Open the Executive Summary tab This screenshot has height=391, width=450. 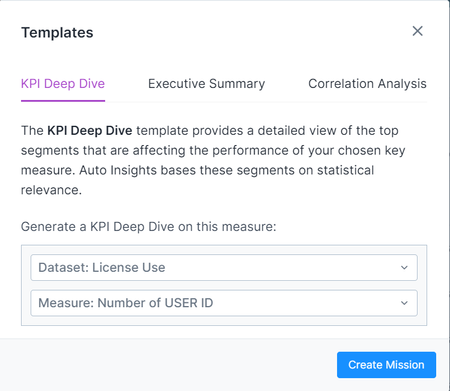tap(207, 84)
